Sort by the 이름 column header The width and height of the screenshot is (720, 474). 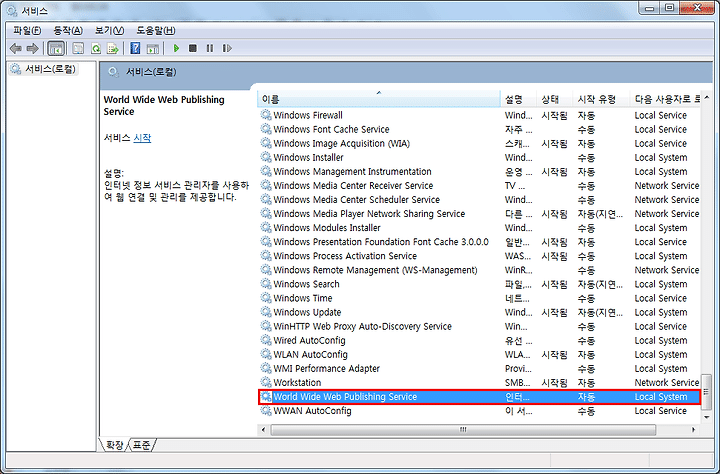pos(379,99)
